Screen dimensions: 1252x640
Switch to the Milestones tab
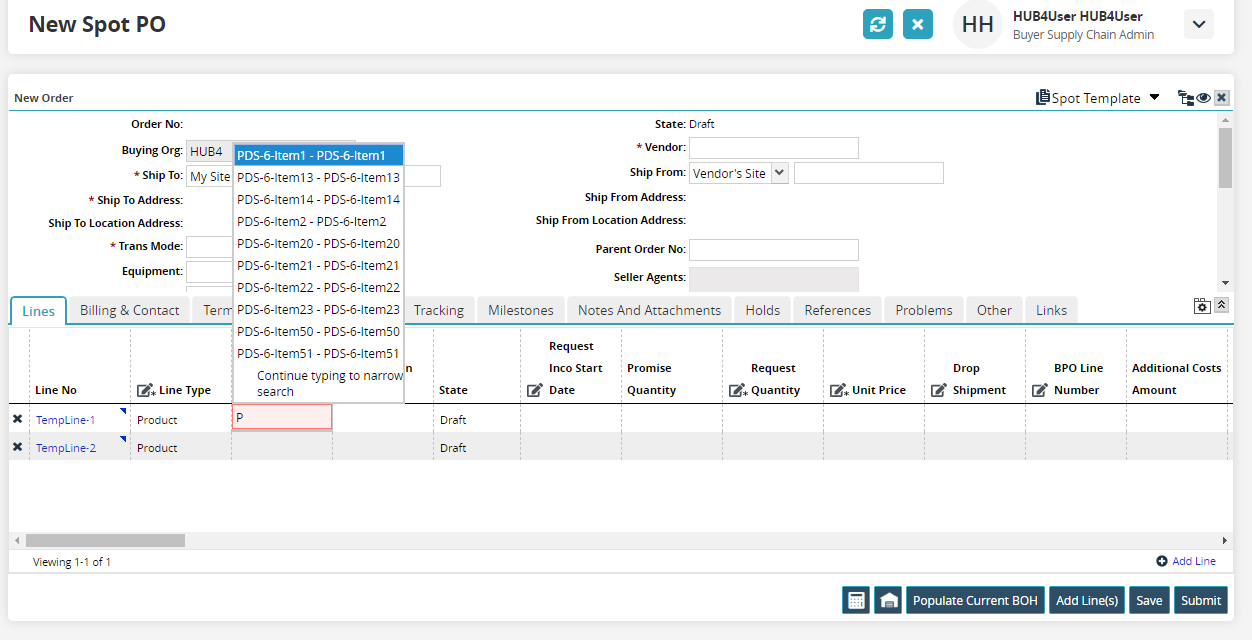[520, 310]
